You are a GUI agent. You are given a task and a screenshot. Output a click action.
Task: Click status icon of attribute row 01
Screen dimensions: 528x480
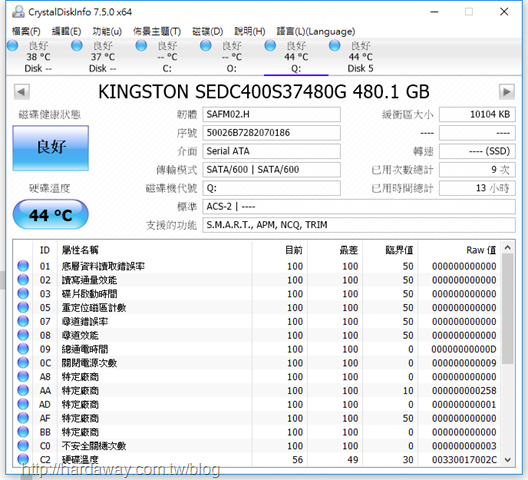23,266
